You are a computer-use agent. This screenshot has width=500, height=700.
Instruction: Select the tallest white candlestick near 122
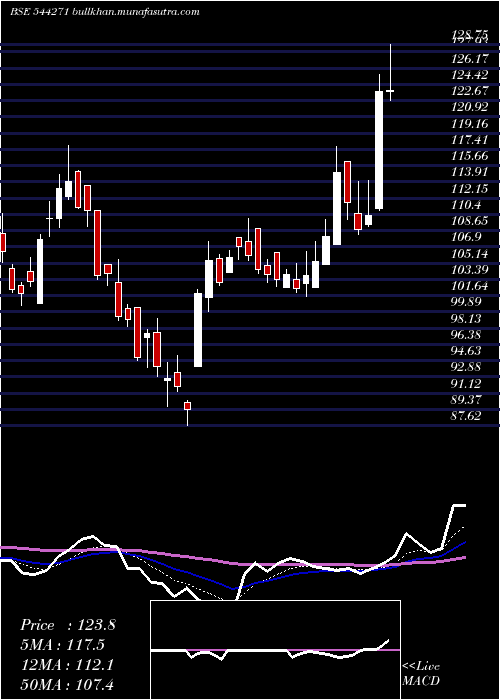click(379, 150)
